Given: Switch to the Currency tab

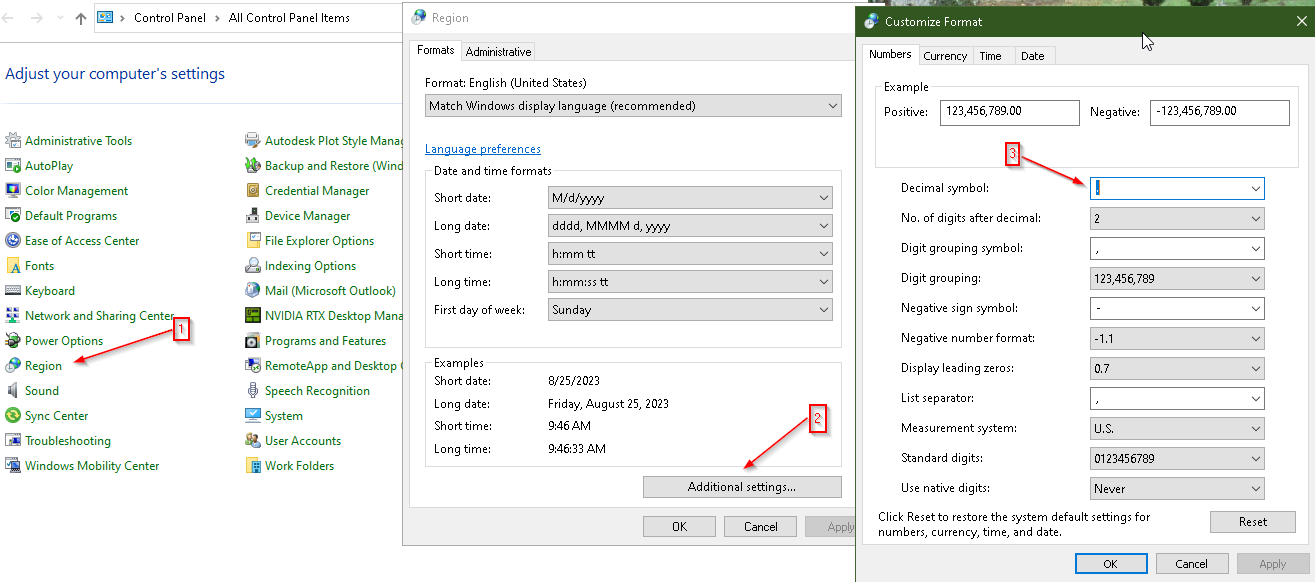Looking at the screenshot, I should pyautogui.click(x=945, y=56).
